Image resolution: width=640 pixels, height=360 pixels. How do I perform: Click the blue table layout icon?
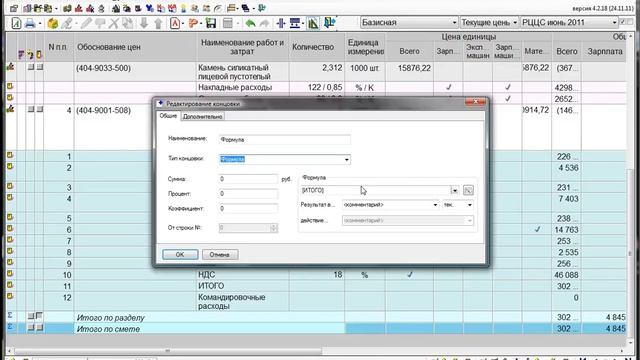[295, 23]
